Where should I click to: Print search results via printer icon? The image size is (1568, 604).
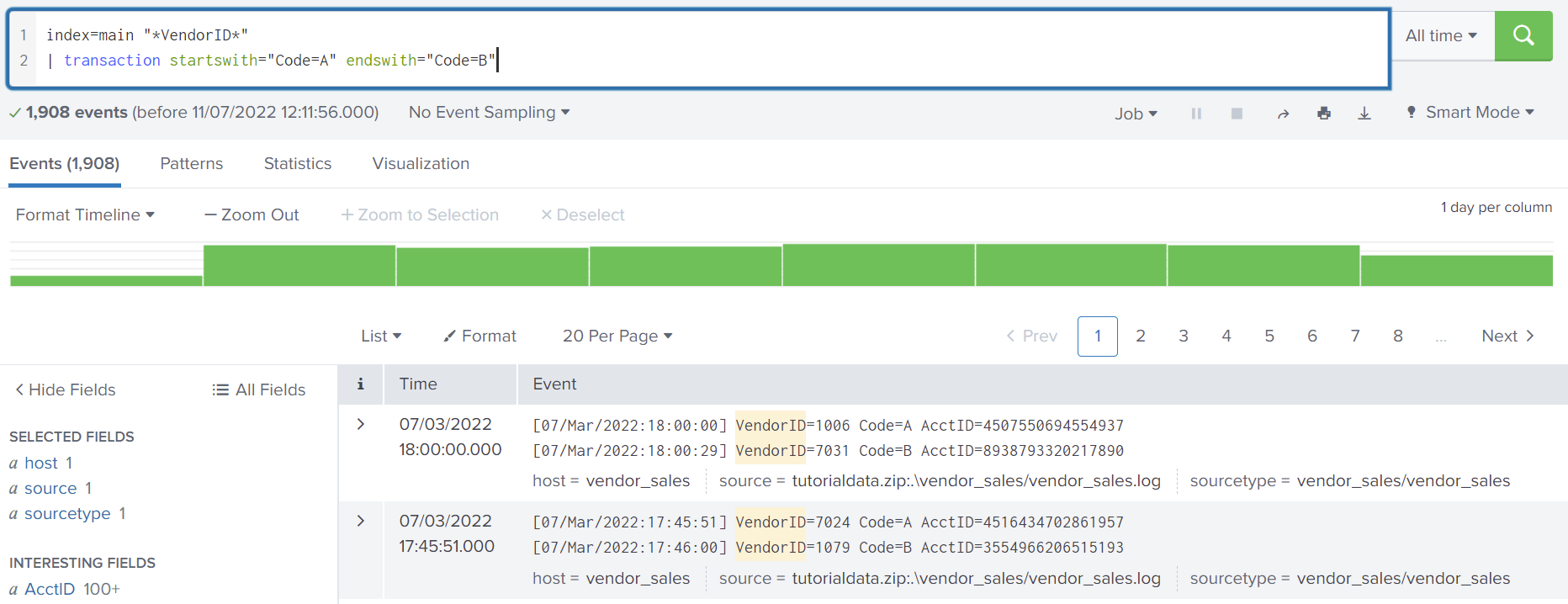tap(1324, 114)
